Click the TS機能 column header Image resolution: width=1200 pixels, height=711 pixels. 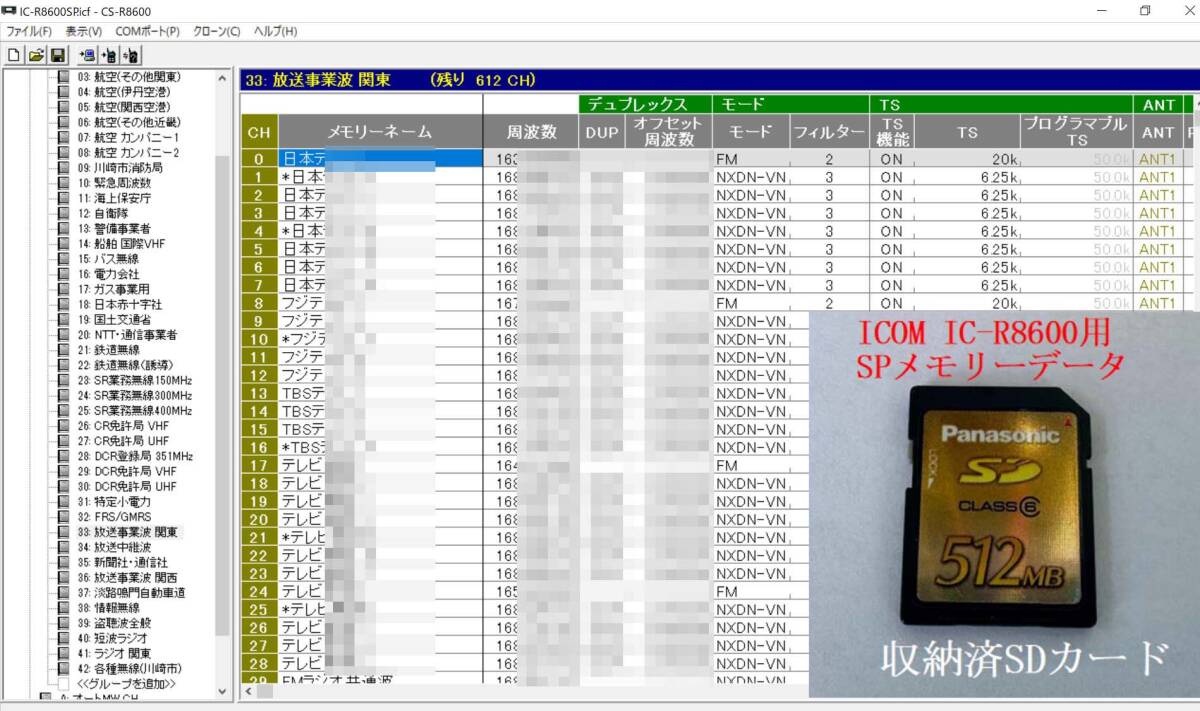click(x=891, y=131)
